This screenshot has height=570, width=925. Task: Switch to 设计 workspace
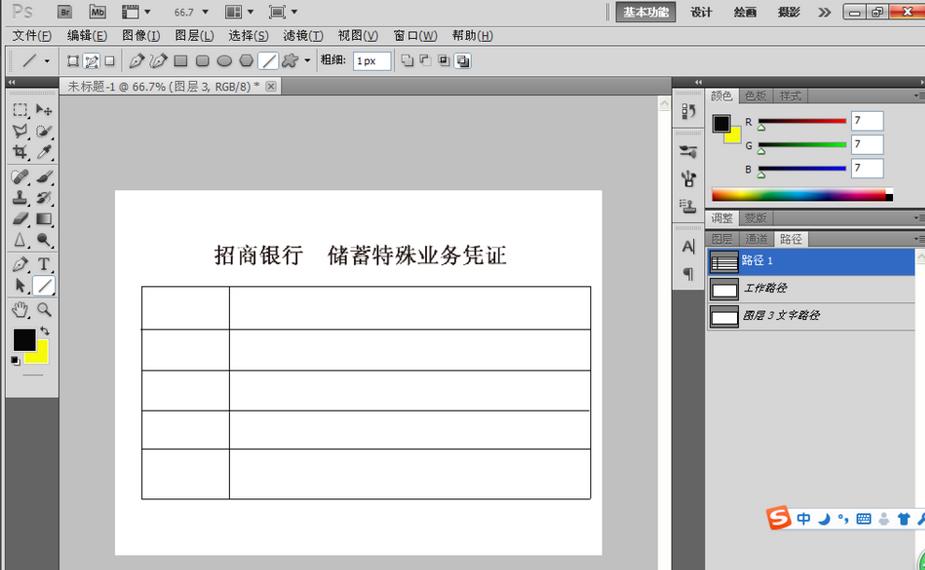point(701,12)
